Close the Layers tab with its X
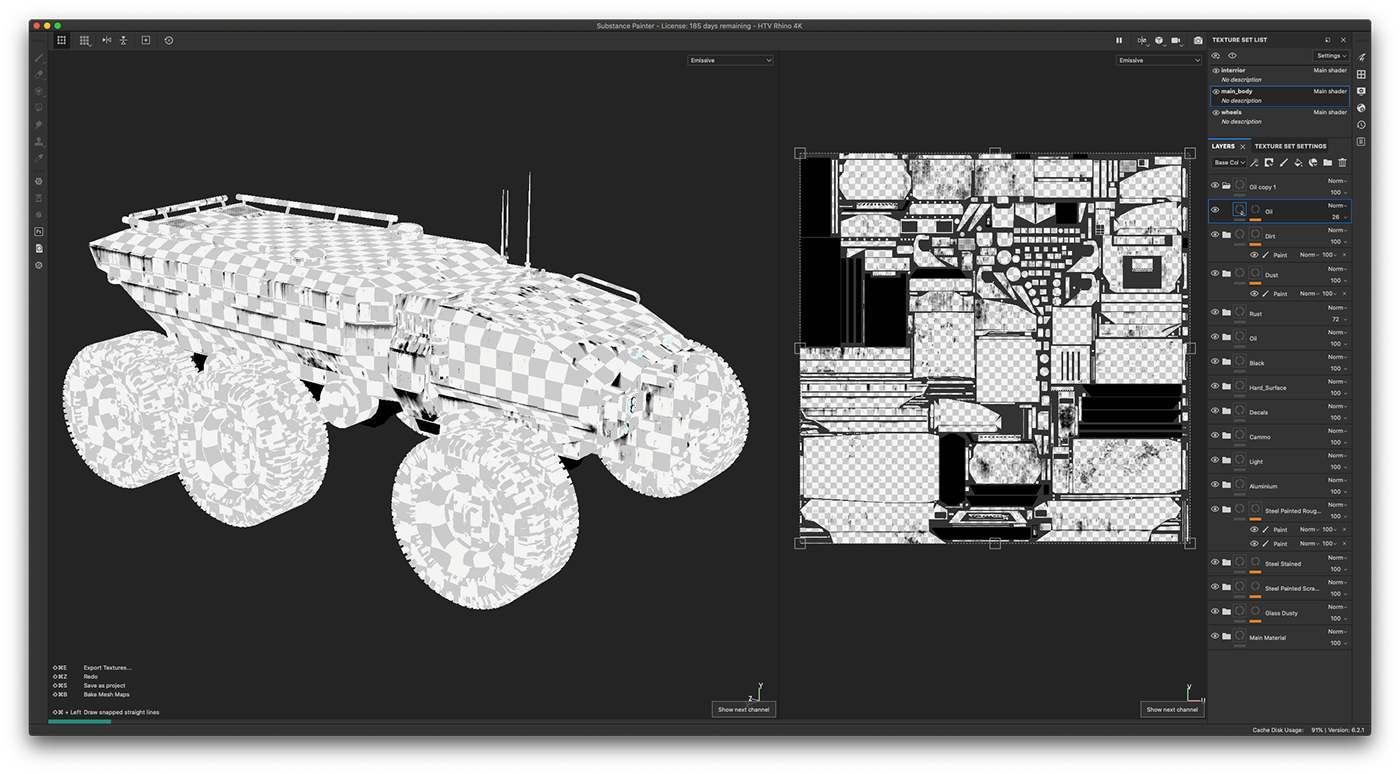The width and height of the screenshot is (1400, 774). (x=1243, y=146)
